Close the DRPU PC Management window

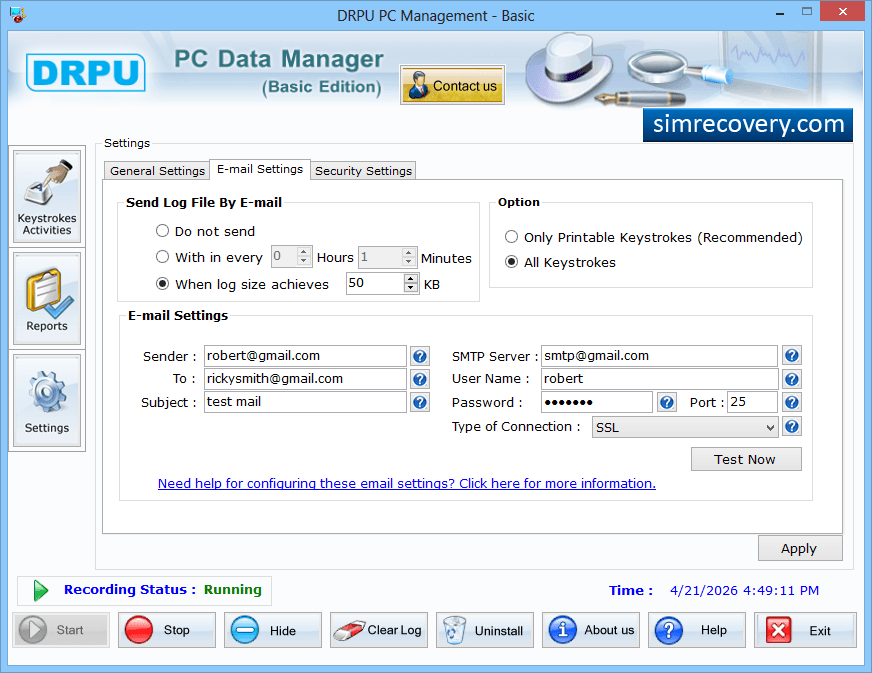(843, 12)
